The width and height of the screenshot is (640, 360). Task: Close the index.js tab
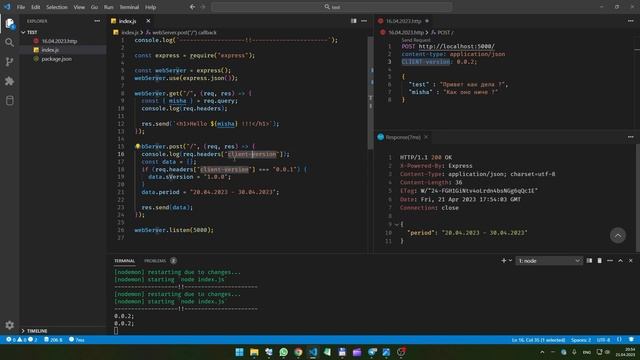148,21
